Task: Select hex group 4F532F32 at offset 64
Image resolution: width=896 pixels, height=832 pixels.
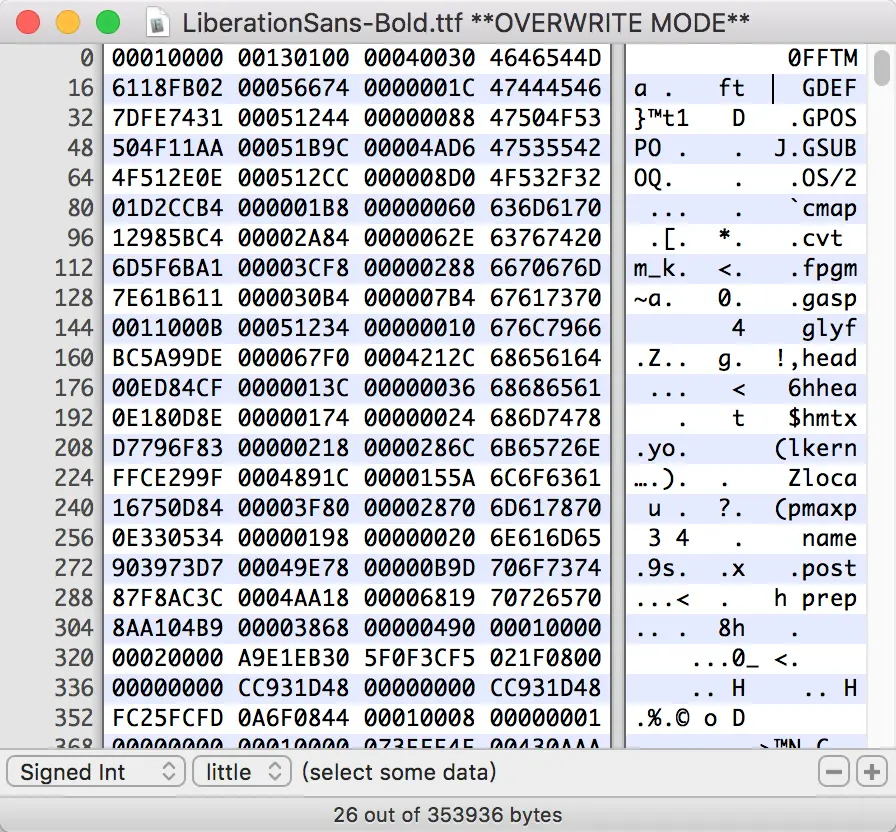Action: point(546,178)
